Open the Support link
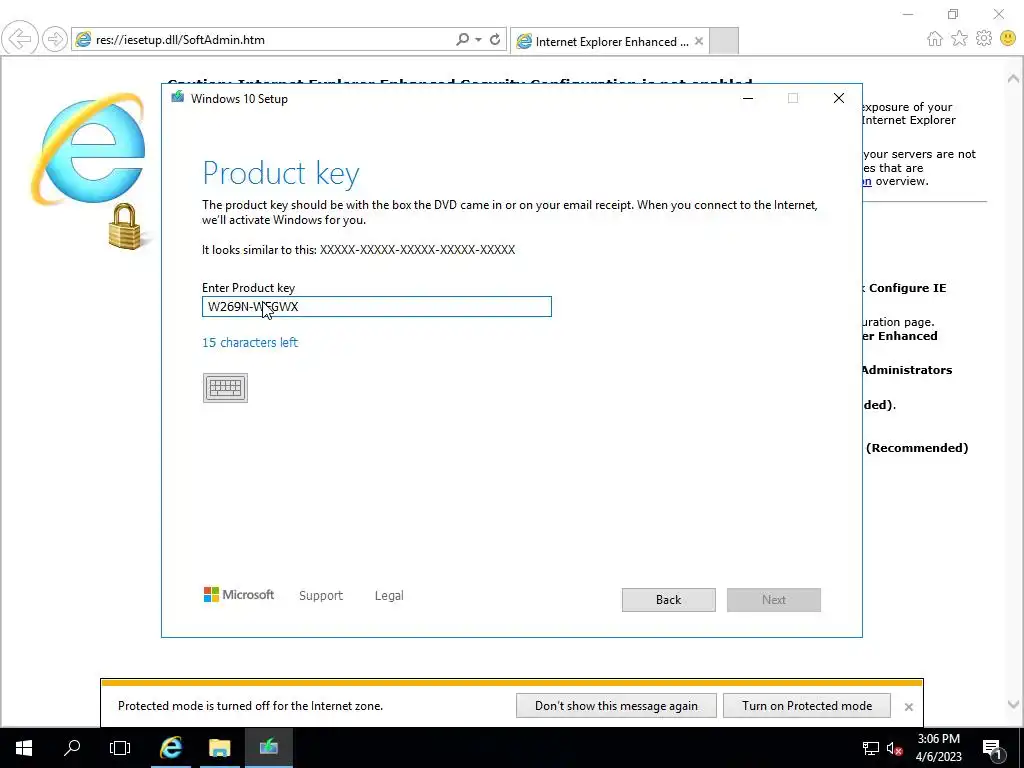 tap(321, 596)
